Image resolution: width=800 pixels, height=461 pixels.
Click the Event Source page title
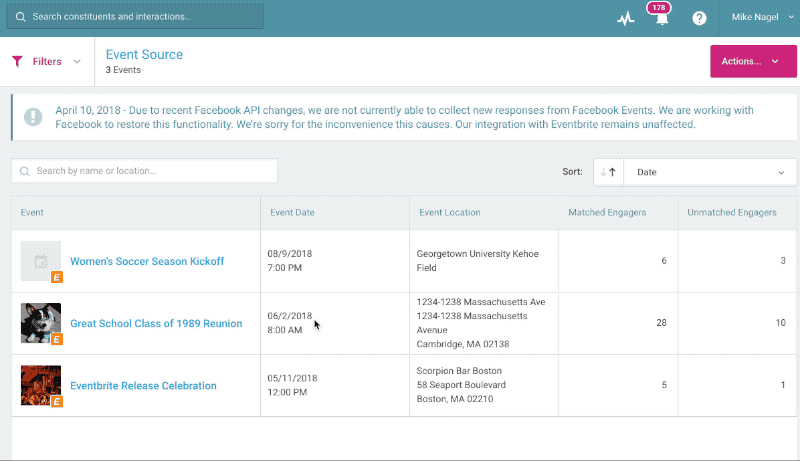[x=144, y=55]
